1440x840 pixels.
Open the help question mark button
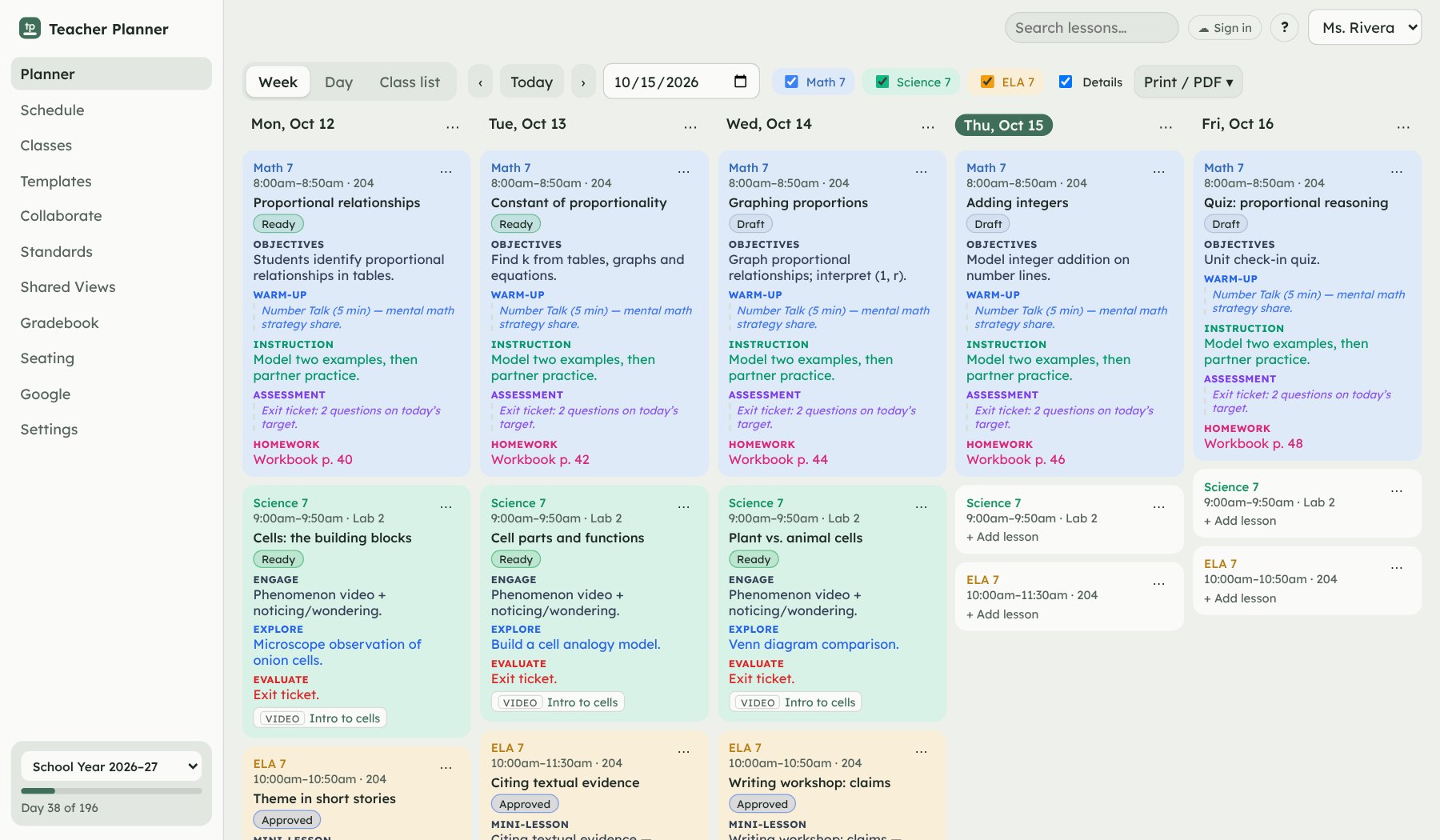tap(1285, 28)
